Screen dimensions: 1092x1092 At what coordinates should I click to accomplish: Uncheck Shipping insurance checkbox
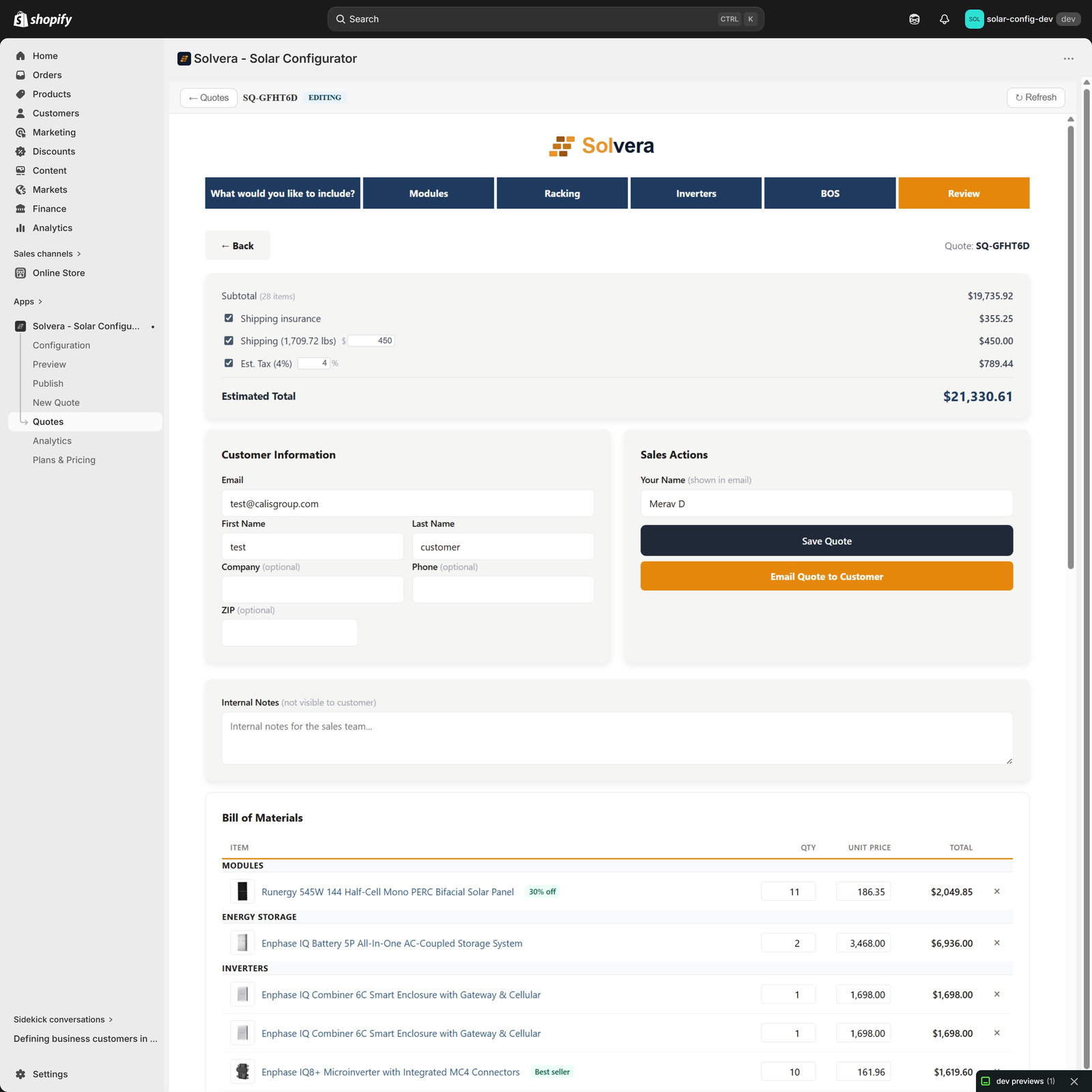tap(229, 318)
